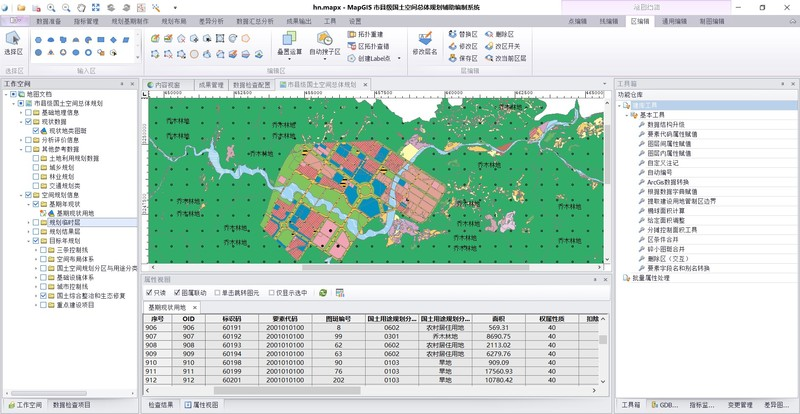This screenshot has height=414, width=800.
Task: Click the 保存区 tool
Action: click(x=463, y=58)
